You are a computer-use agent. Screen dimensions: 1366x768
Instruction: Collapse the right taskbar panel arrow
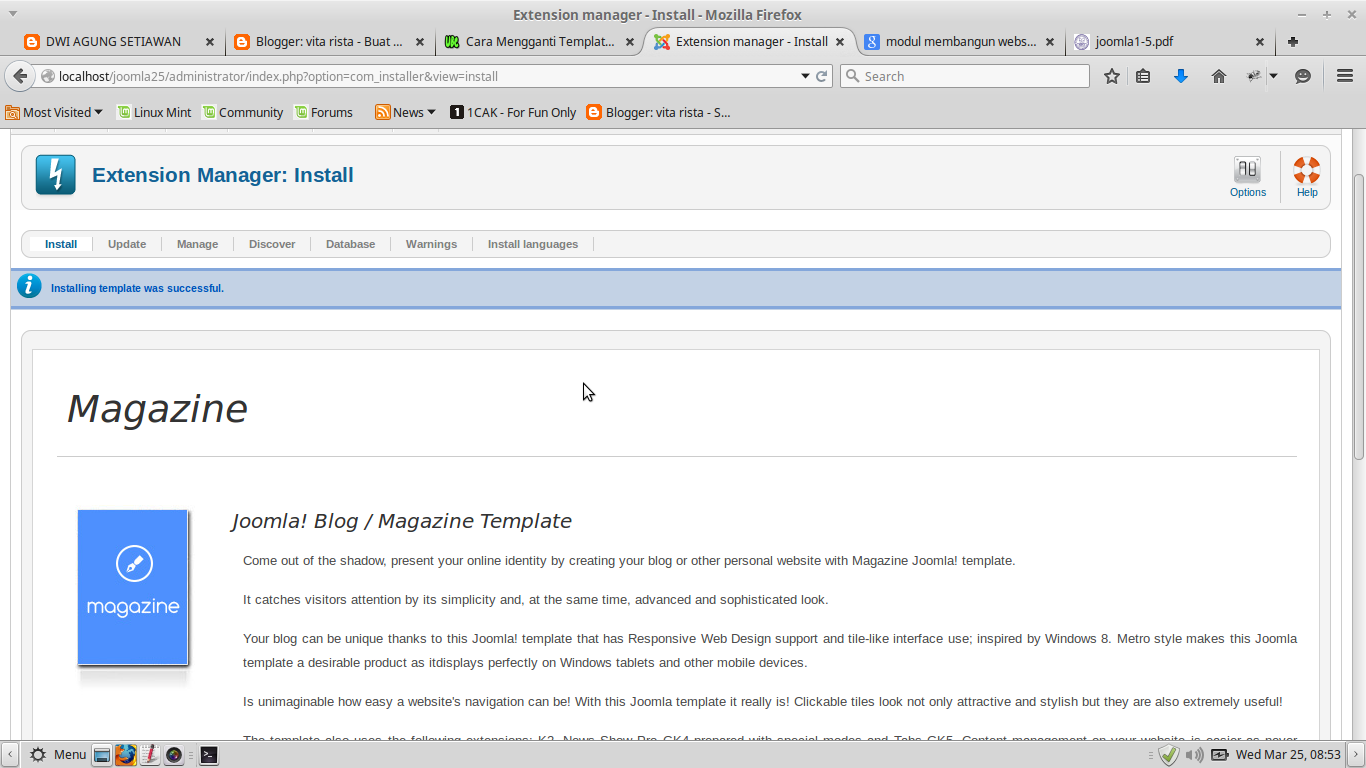click(x=1357, y=755)
